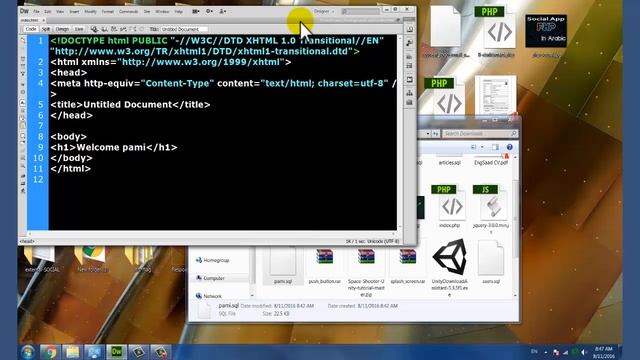Click line number 12 in the code gutter
Screen dimensions: 640x360
[38, 179]
